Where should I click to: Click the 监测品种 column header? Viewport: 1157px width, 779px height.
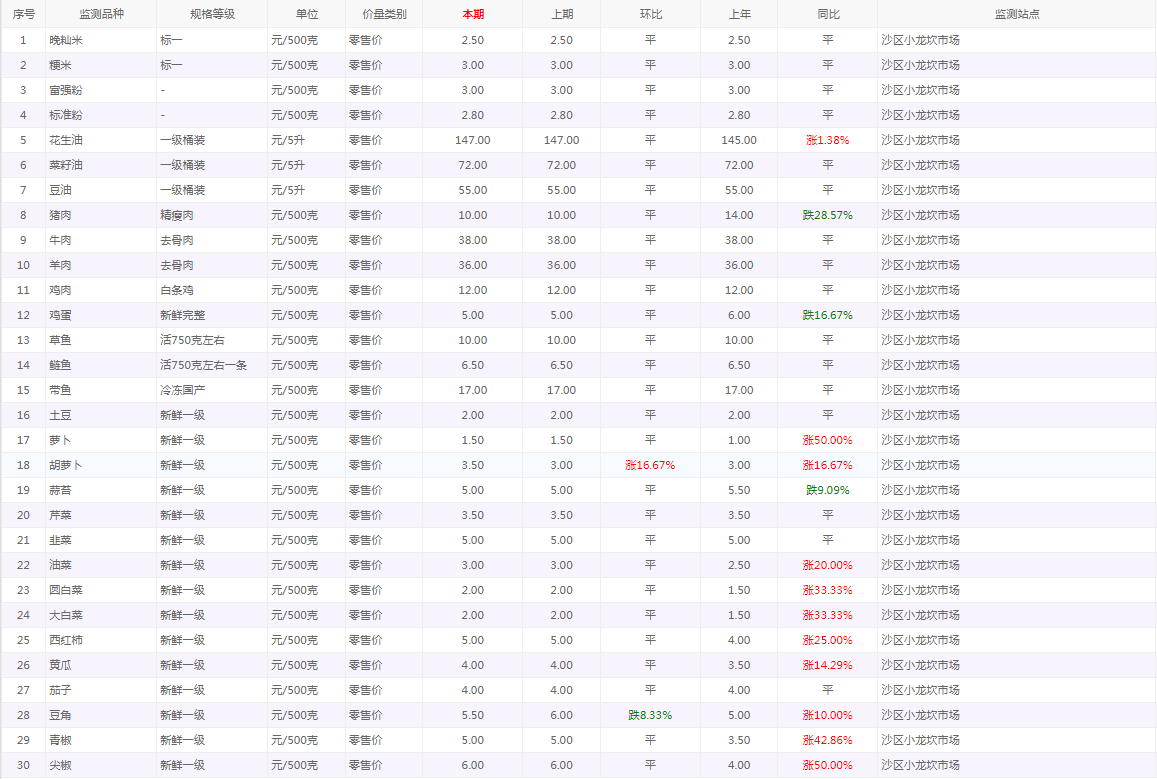coord(100,14)
